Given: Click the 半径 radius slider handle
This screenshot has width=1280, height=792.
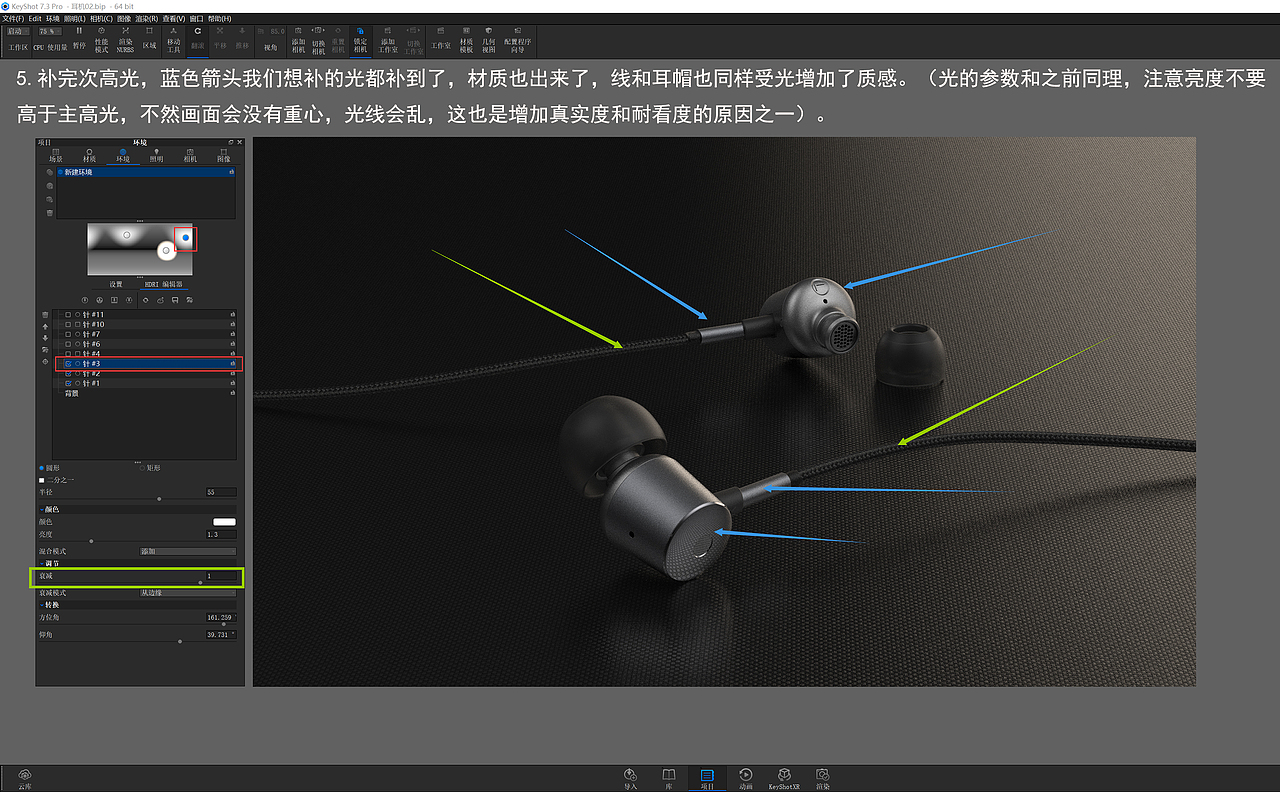Looking at the screenshot, I should coord(159,499).
